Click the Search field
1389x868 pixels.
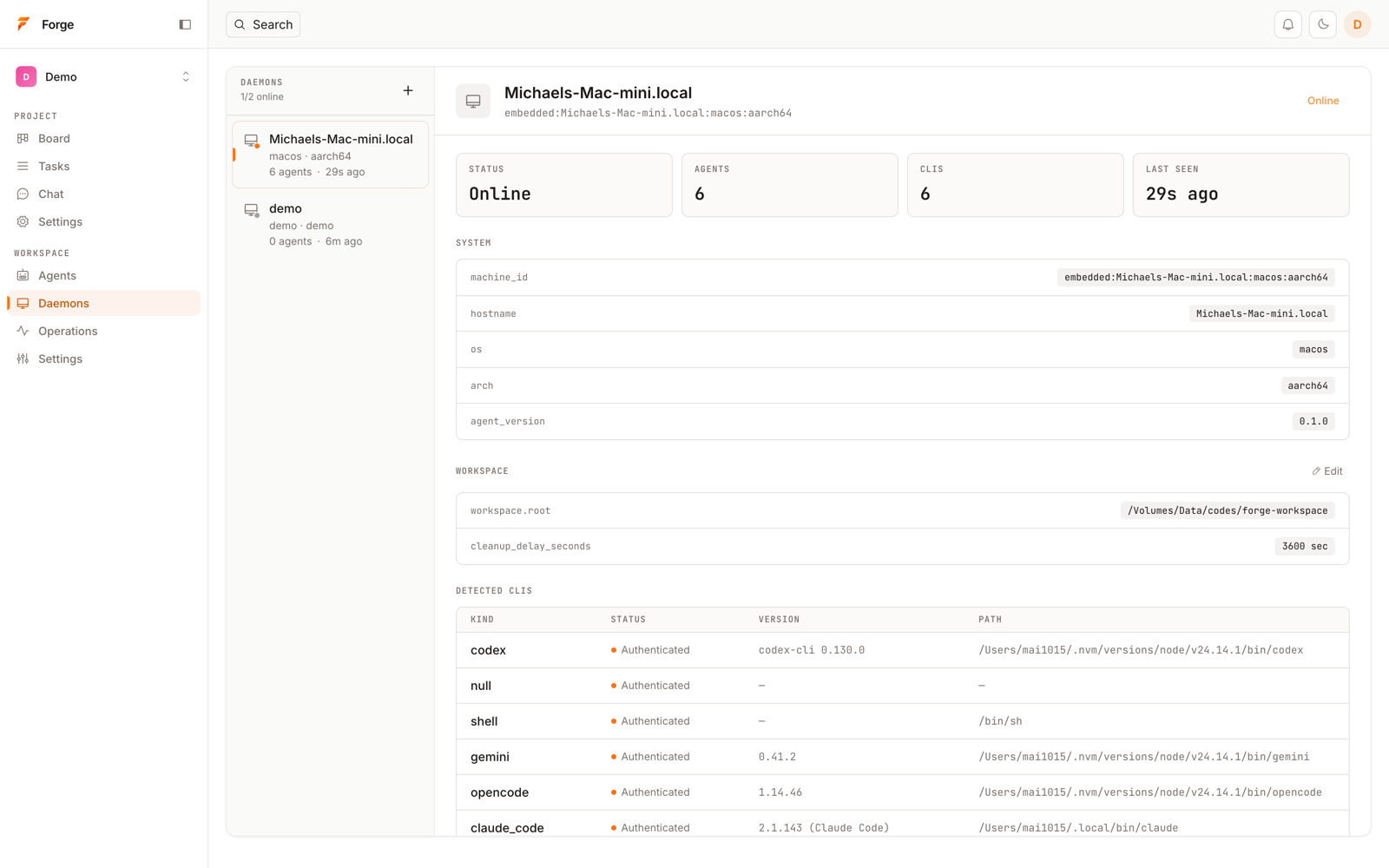pyautogui.click(x=263, y=24)
